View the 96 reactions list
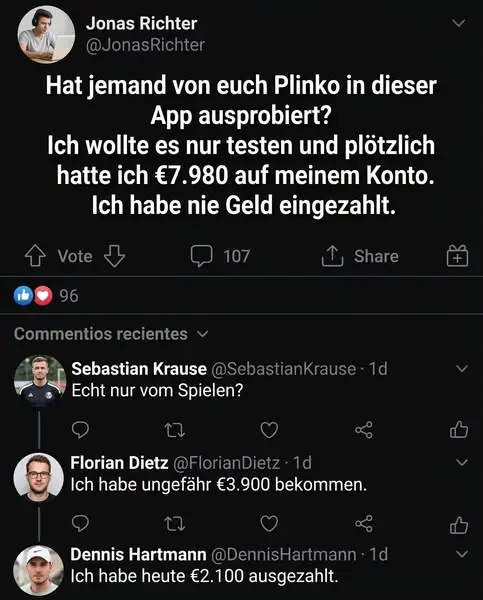Image resolution: width=483 pixels, height=600 pixels. click(46, 296)
